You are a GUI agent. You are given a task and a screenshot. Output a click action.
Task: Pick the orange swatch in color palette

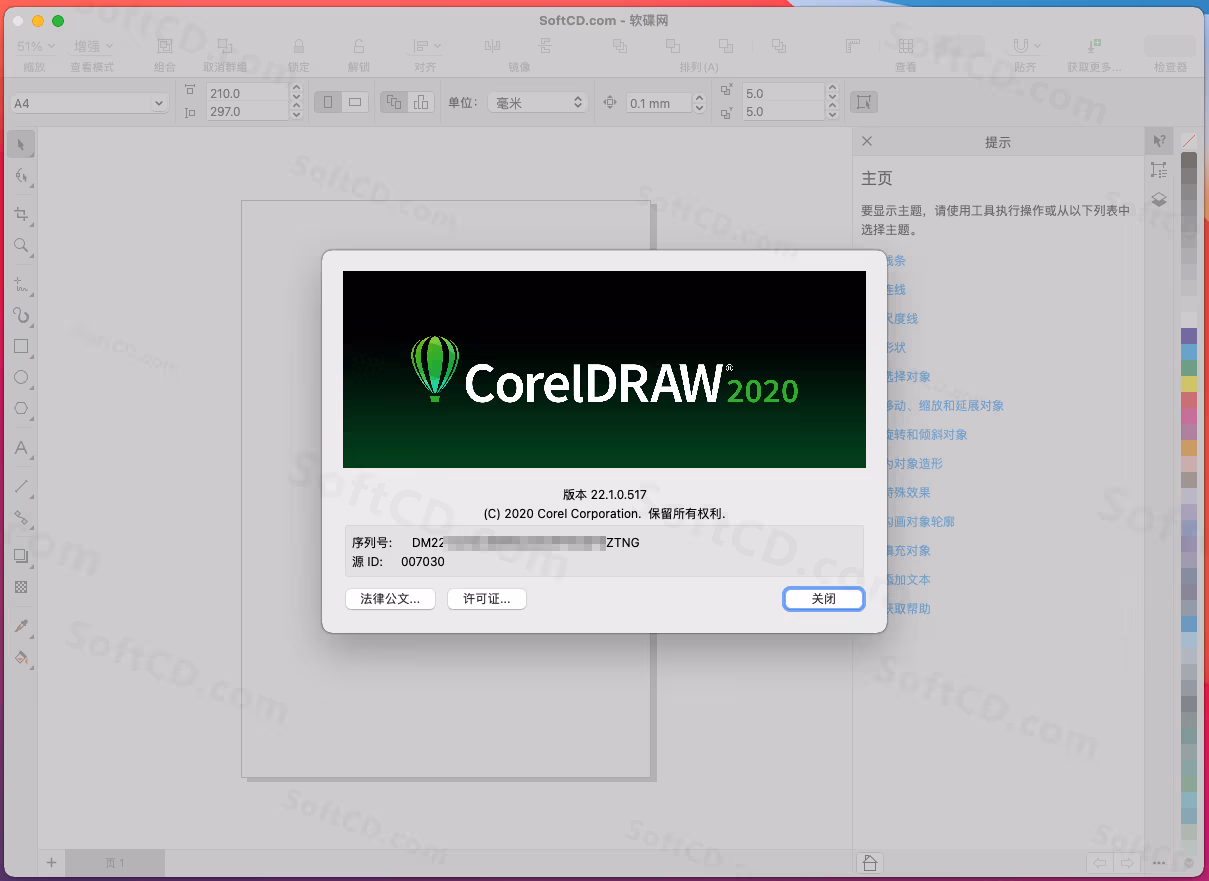coord(1188,448)
